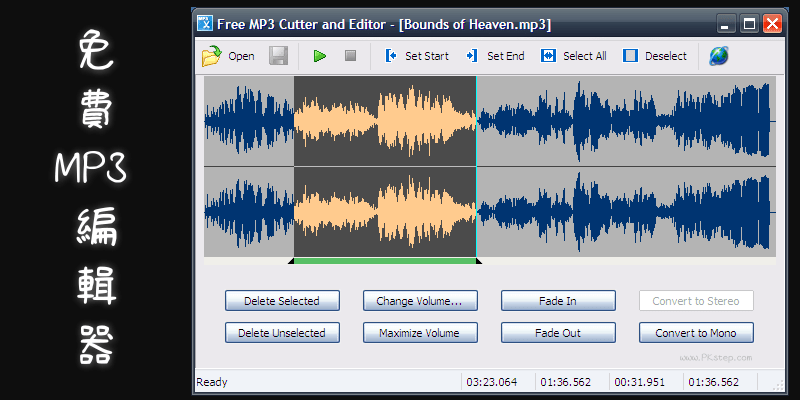Close the MP3 Cutter window

(x=772, y=23)
